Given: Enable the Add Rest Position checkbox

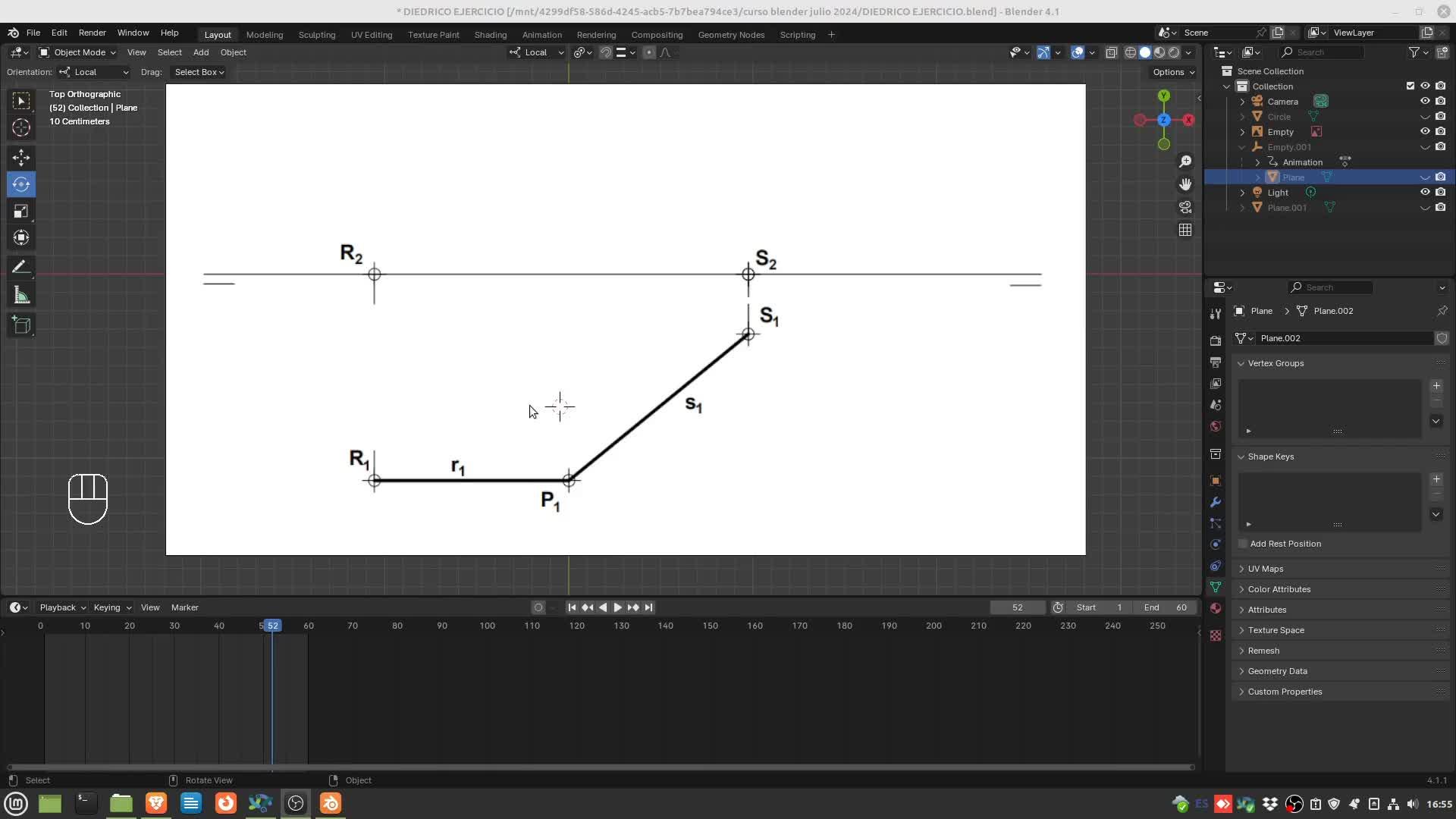Looking at the screenshot, I should point(1243,544).
